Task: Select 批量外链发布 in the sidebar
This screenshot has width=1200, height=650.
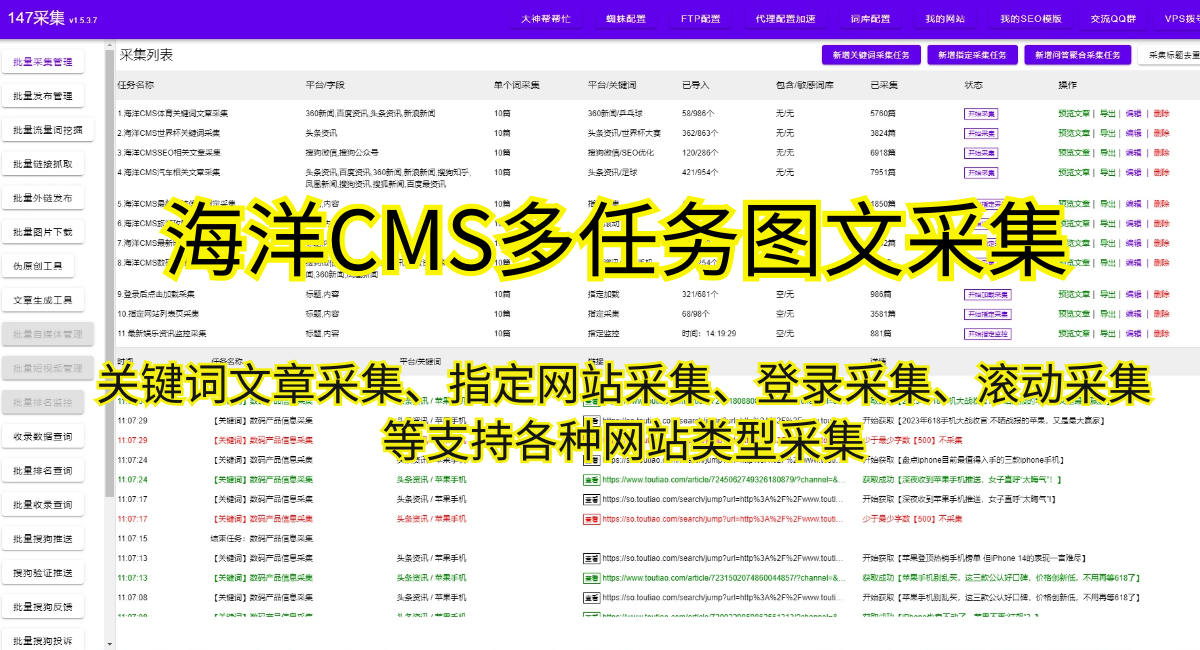Action: tap(43, 198)
